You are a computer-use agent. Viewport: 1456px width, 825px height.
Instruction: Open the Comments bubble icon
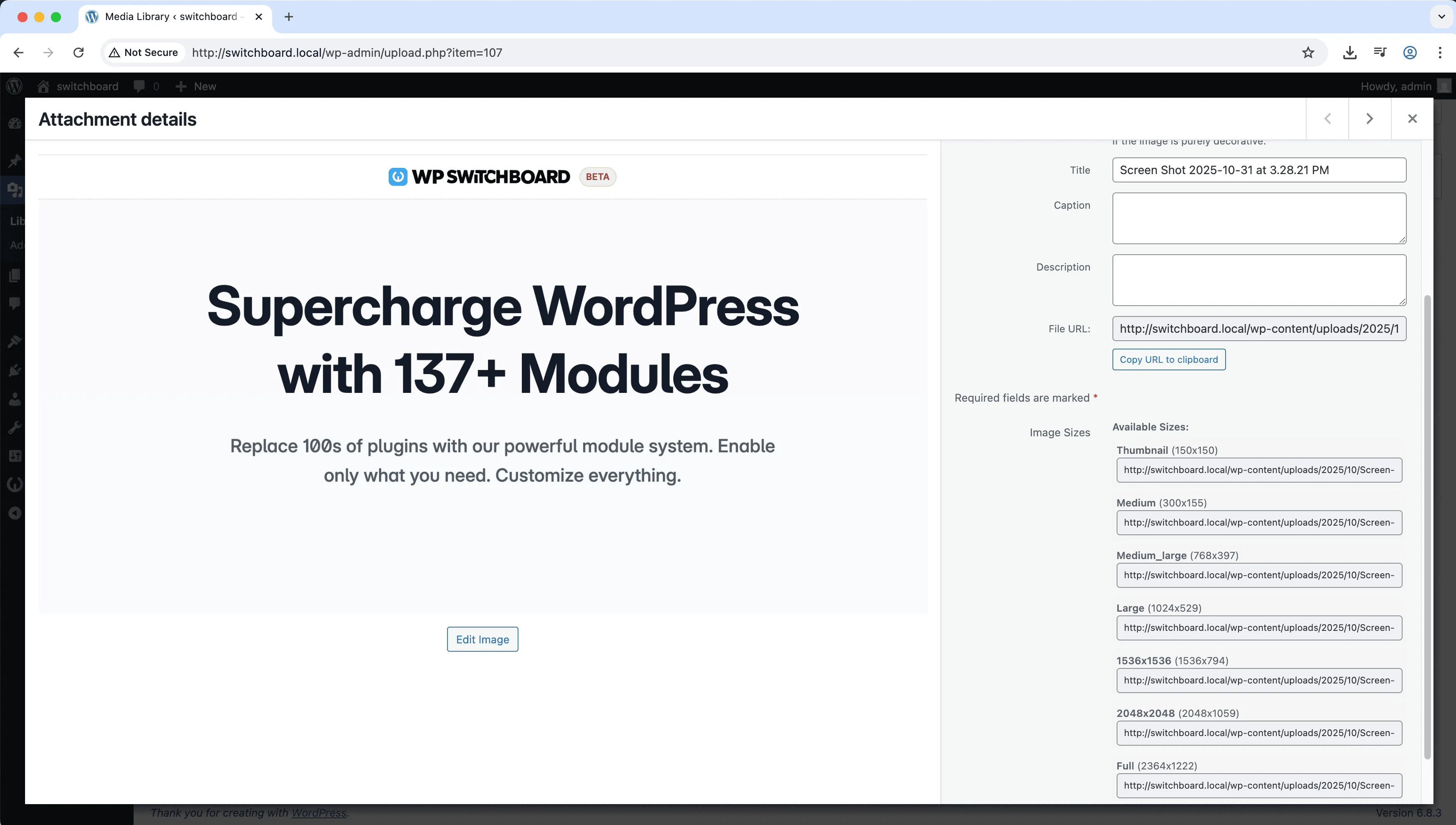coord(15,303)
